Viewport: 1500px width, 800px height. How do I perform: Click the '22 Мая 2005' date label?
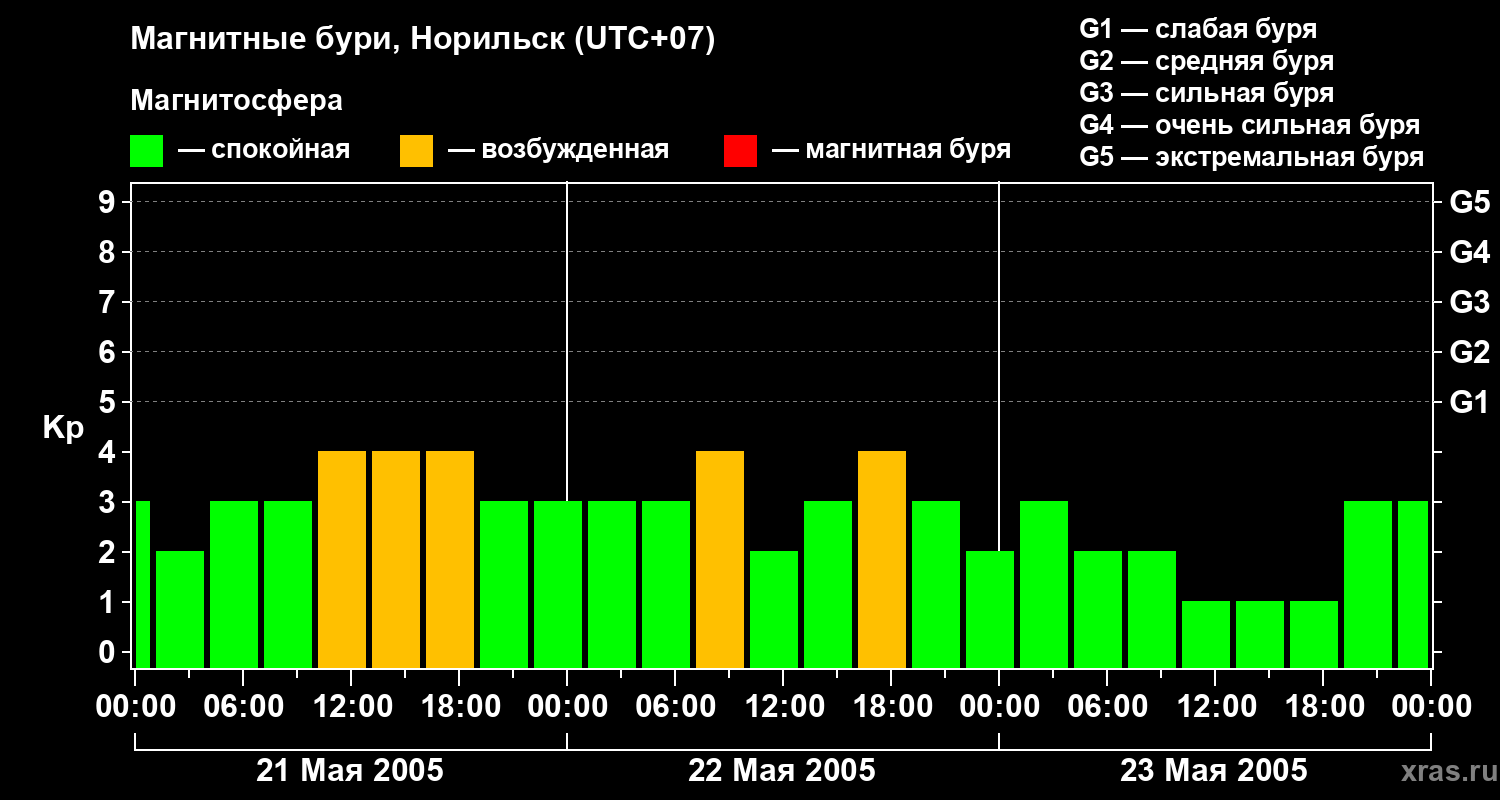(782, 771)
